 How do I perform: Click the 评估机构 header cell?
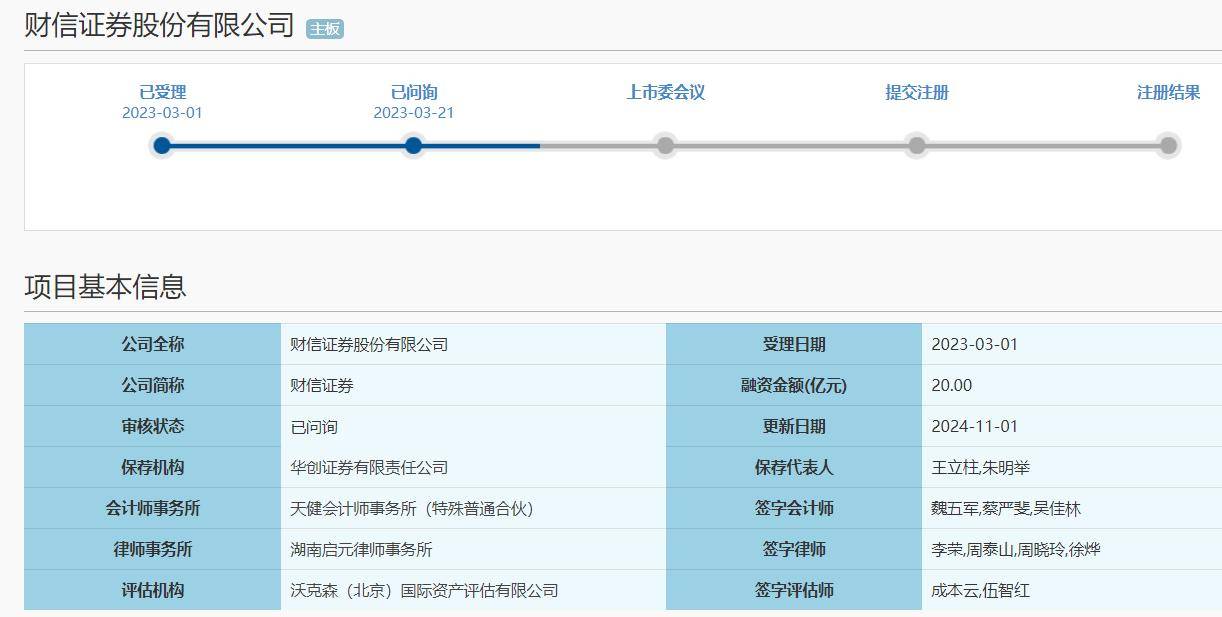click(153, 590)
